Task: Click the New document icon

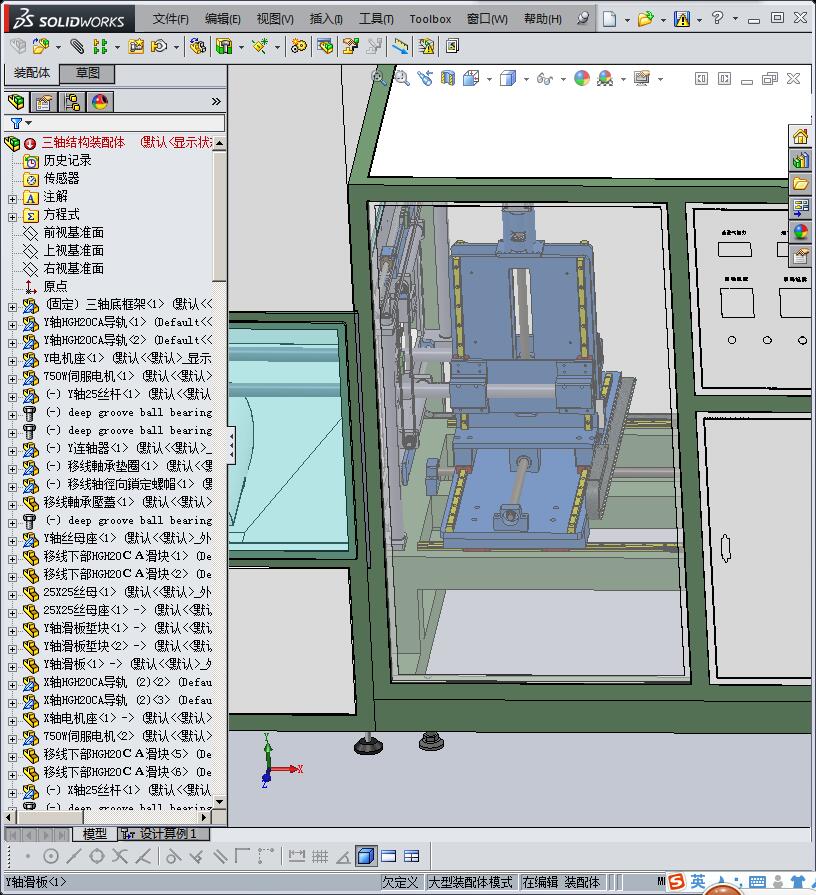Action: point(609,18)
